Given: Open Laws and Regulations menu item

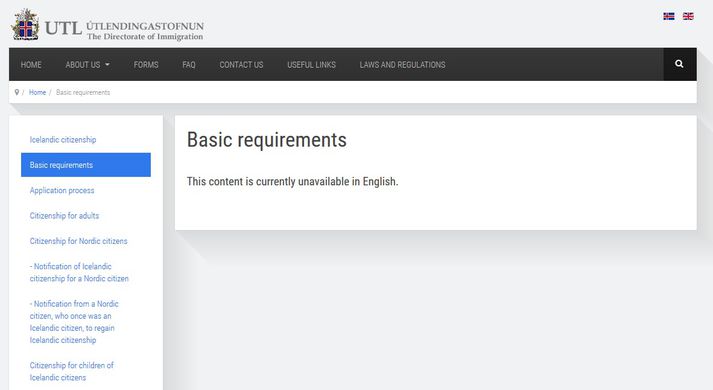Looking at the screenshot, I should click(x=402, y=65).
